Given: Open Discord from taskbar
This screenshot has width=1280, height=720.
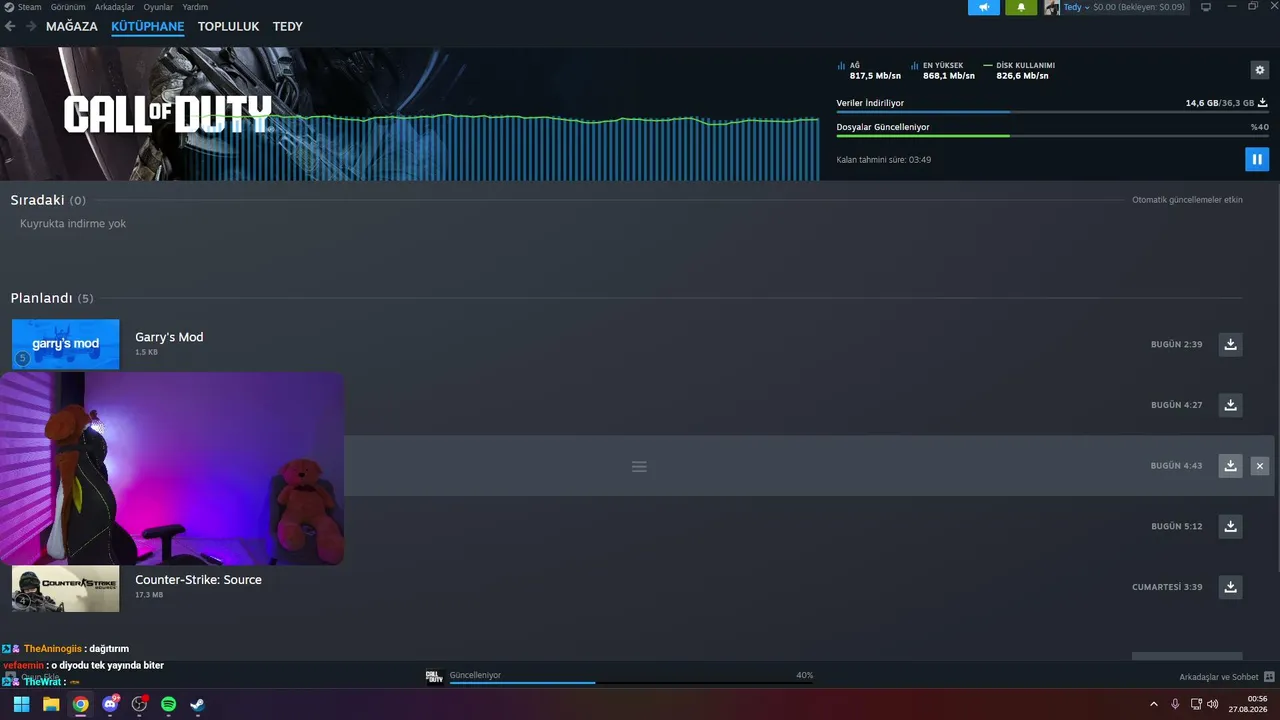Looking at the screenshot, I should coord(110,704).
